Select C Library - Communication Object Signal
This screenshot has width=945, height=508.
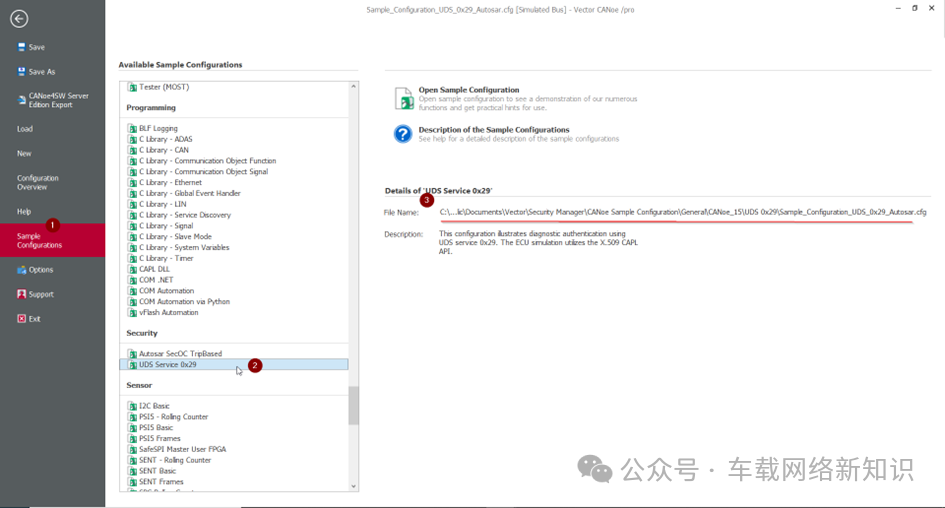204,172
